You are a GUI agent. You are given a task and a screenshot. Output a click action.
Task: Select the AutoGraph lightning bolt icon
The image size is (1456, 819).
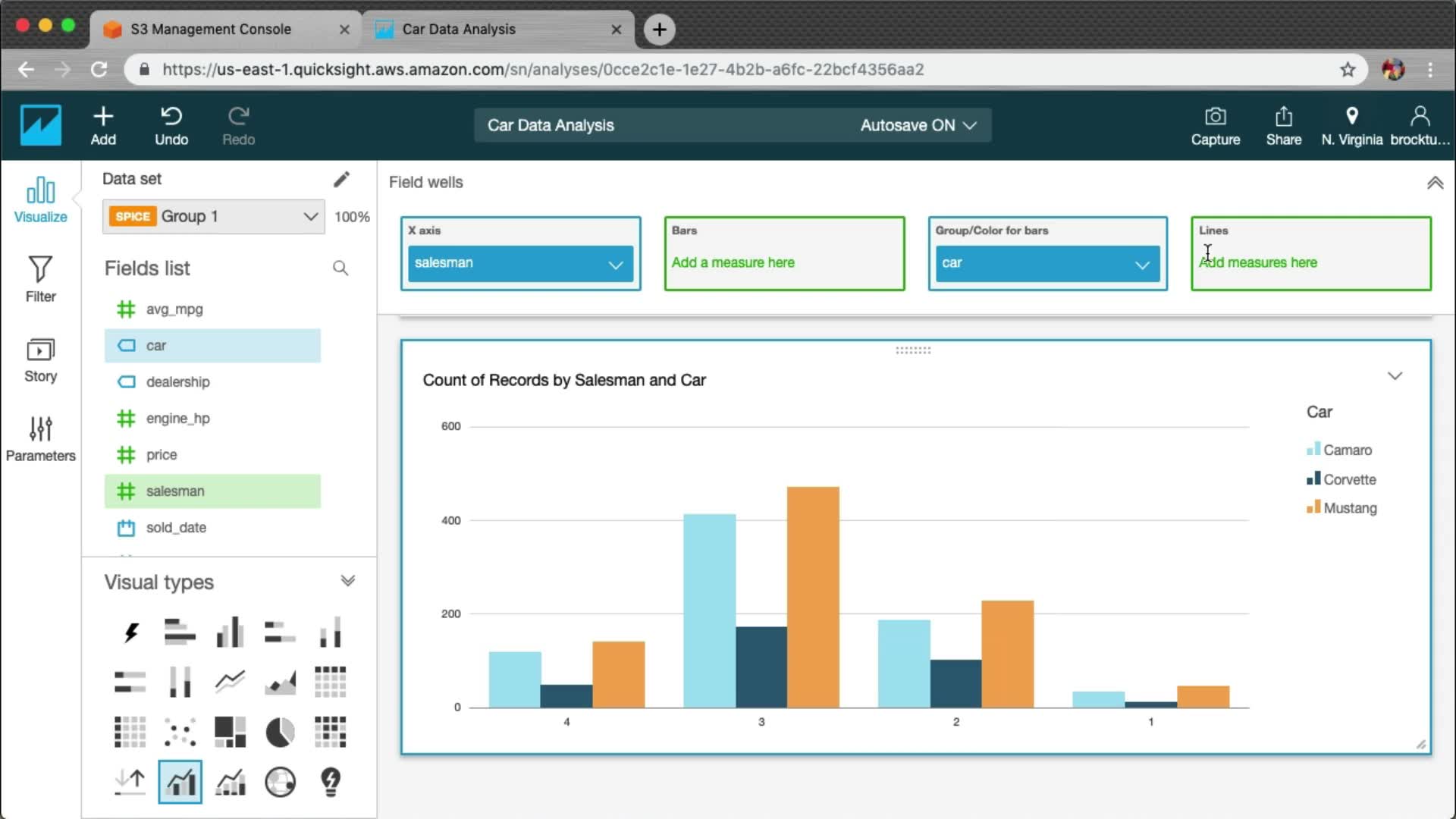pos(130,632)
